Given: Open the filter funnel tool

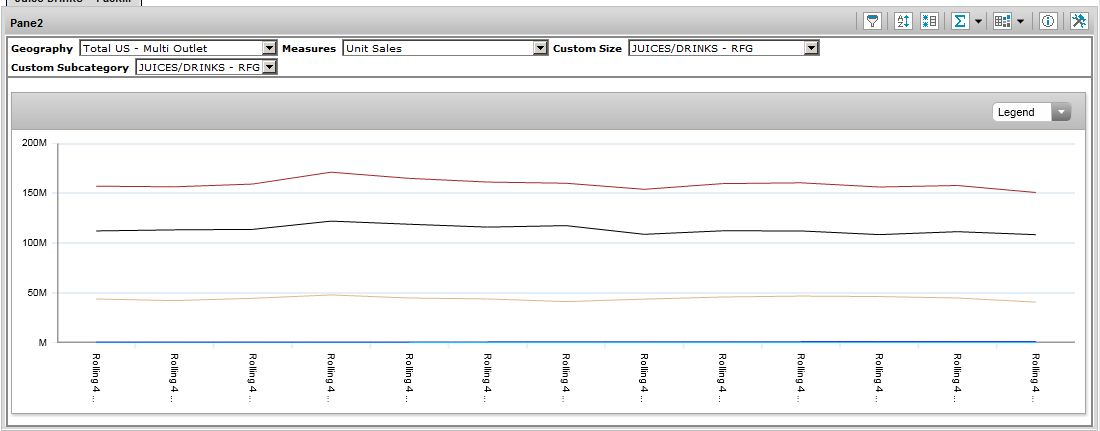Looking at the screenshot, I should 873,21.
